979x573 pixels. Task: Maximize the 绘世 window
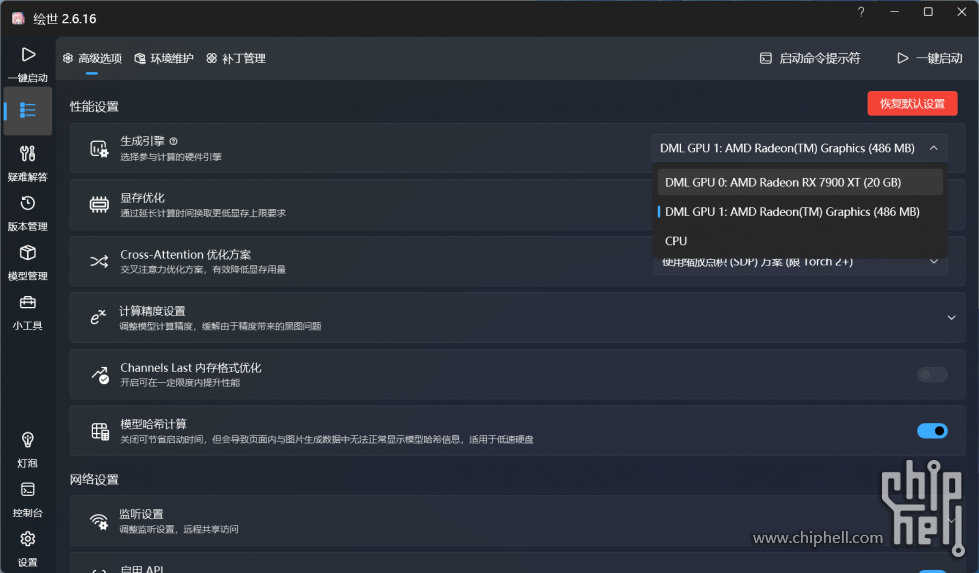pos(928,12)
